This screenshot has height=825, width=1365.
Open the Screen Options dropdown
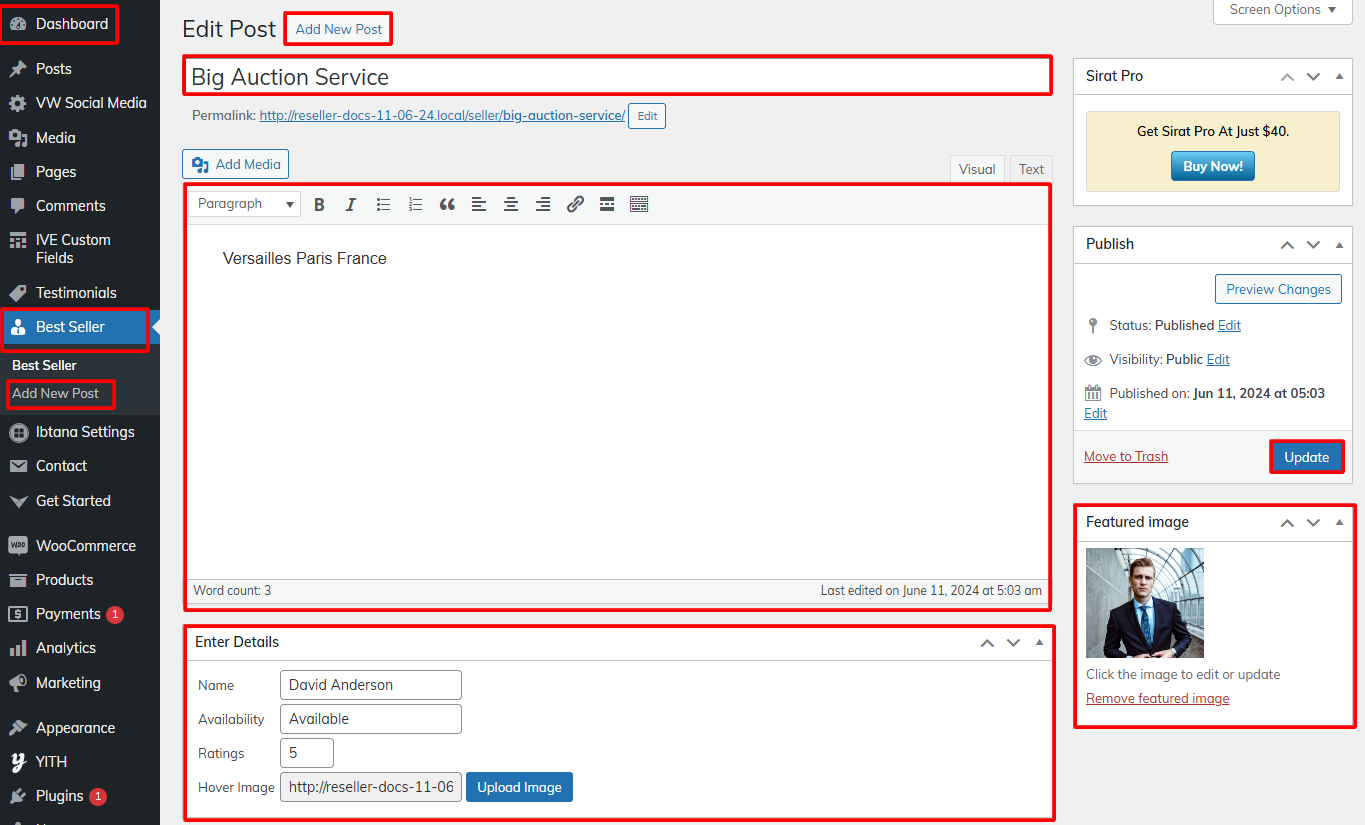[1282, 10]
